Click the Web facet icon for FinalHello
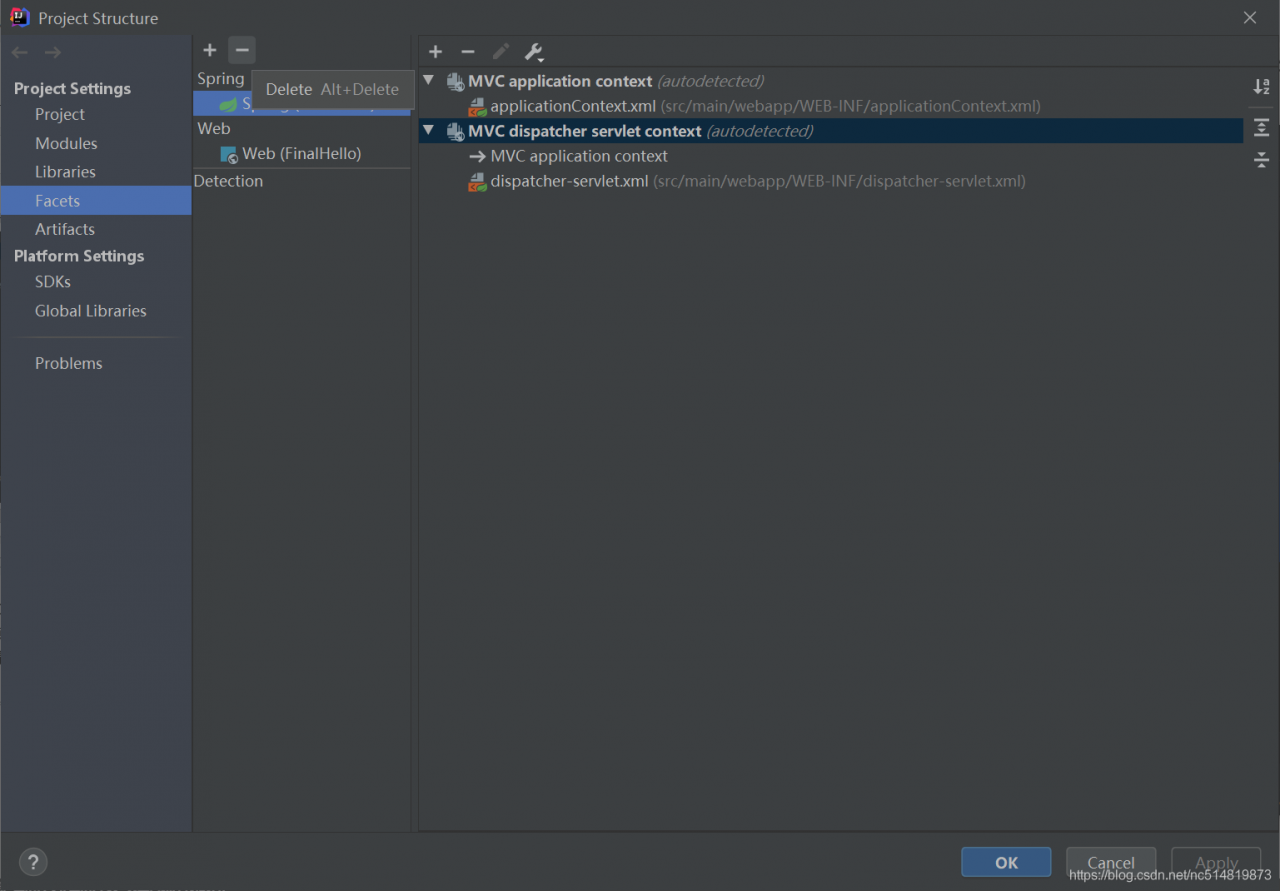This screenshot has width=1280, height=891. [229, 154]
